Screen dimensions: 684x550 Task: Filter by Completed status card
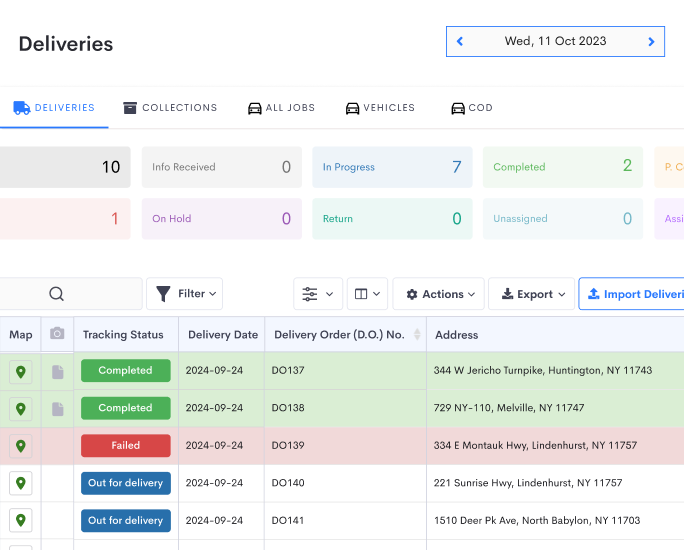[563, 167]
